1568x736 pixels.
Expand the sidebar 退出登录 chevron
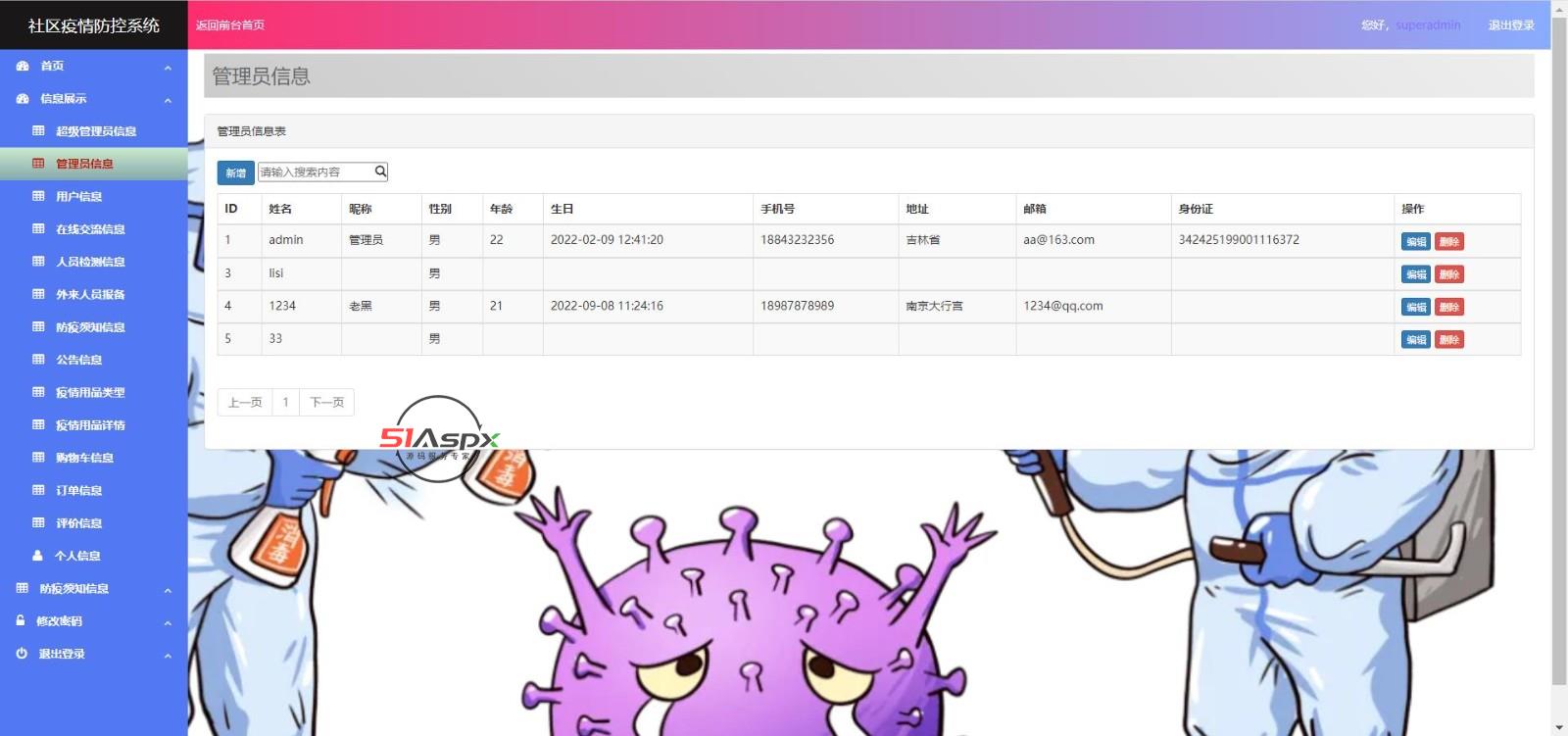(x=168, y=655)
